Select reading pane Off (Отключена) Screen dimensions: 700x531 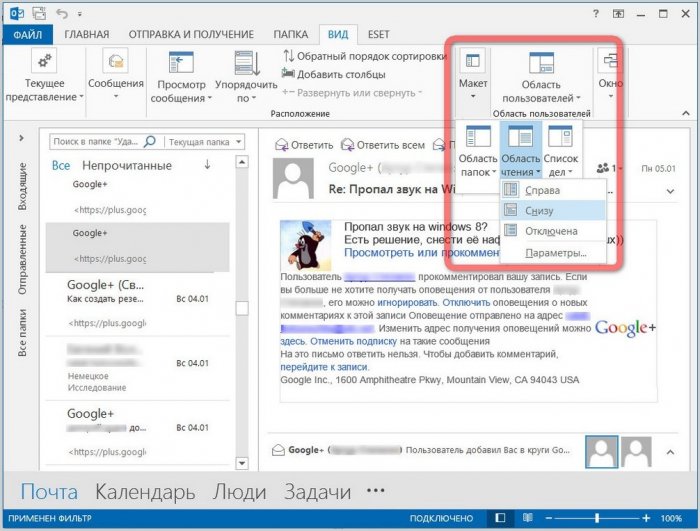553,231
